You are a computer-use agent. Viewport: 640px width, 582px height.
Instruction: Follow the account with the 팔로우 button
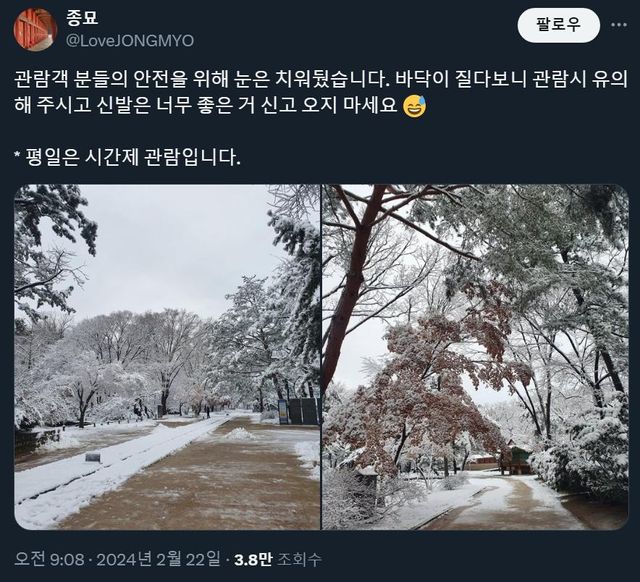tap(558, 25)
